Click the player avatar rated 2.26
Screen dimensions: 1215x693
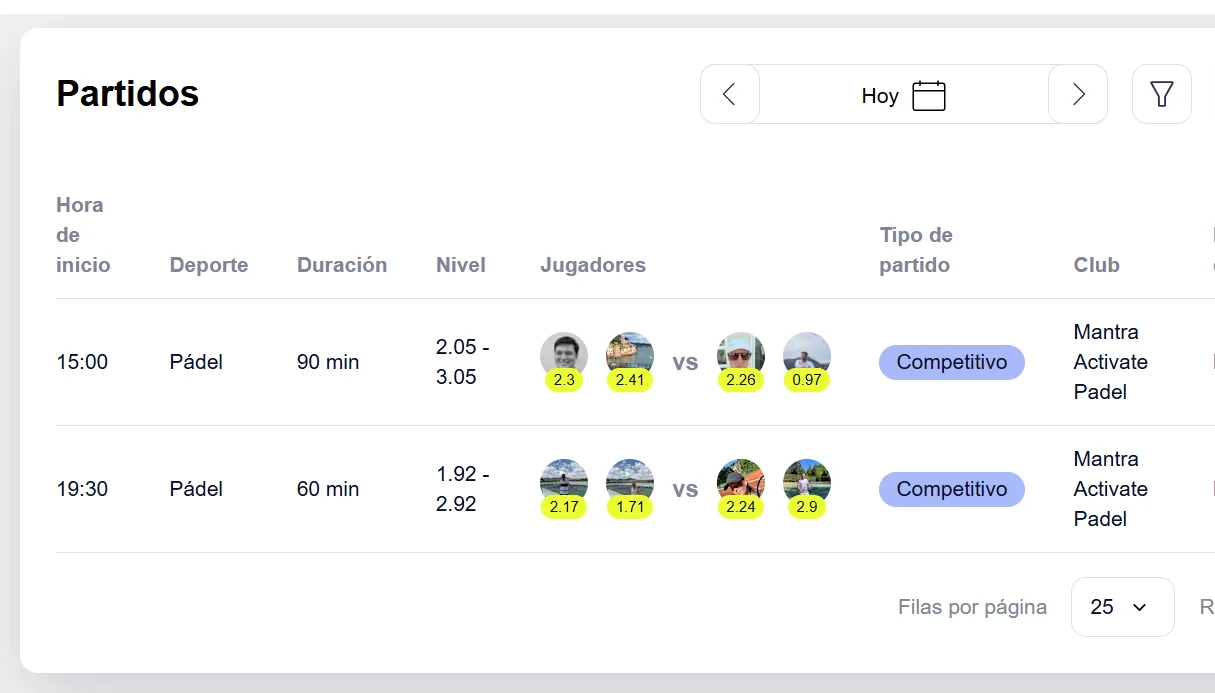click(x=741, y=356)
